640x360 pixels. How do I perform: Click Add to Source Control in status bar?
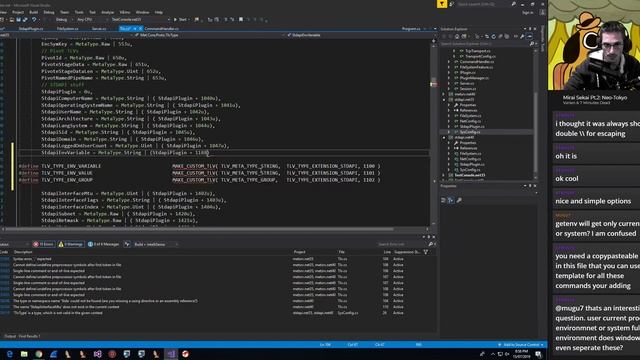[521, 345]
